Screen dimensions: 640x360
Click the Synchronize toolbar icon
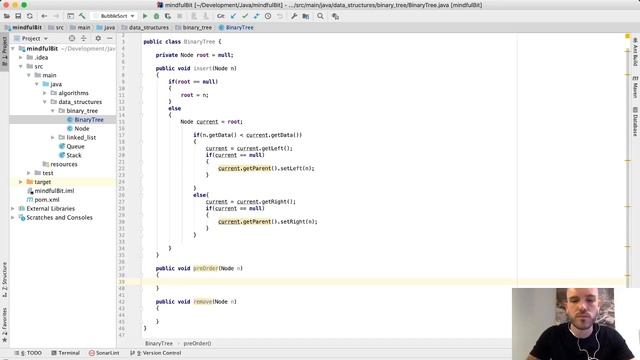(29, 16)
